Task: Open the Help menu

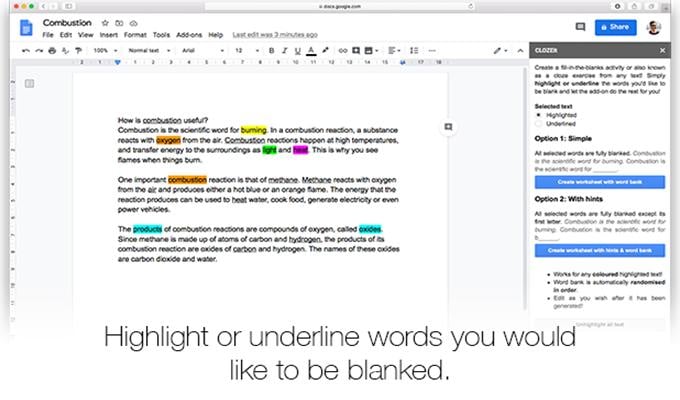Action: pos(216,35)
